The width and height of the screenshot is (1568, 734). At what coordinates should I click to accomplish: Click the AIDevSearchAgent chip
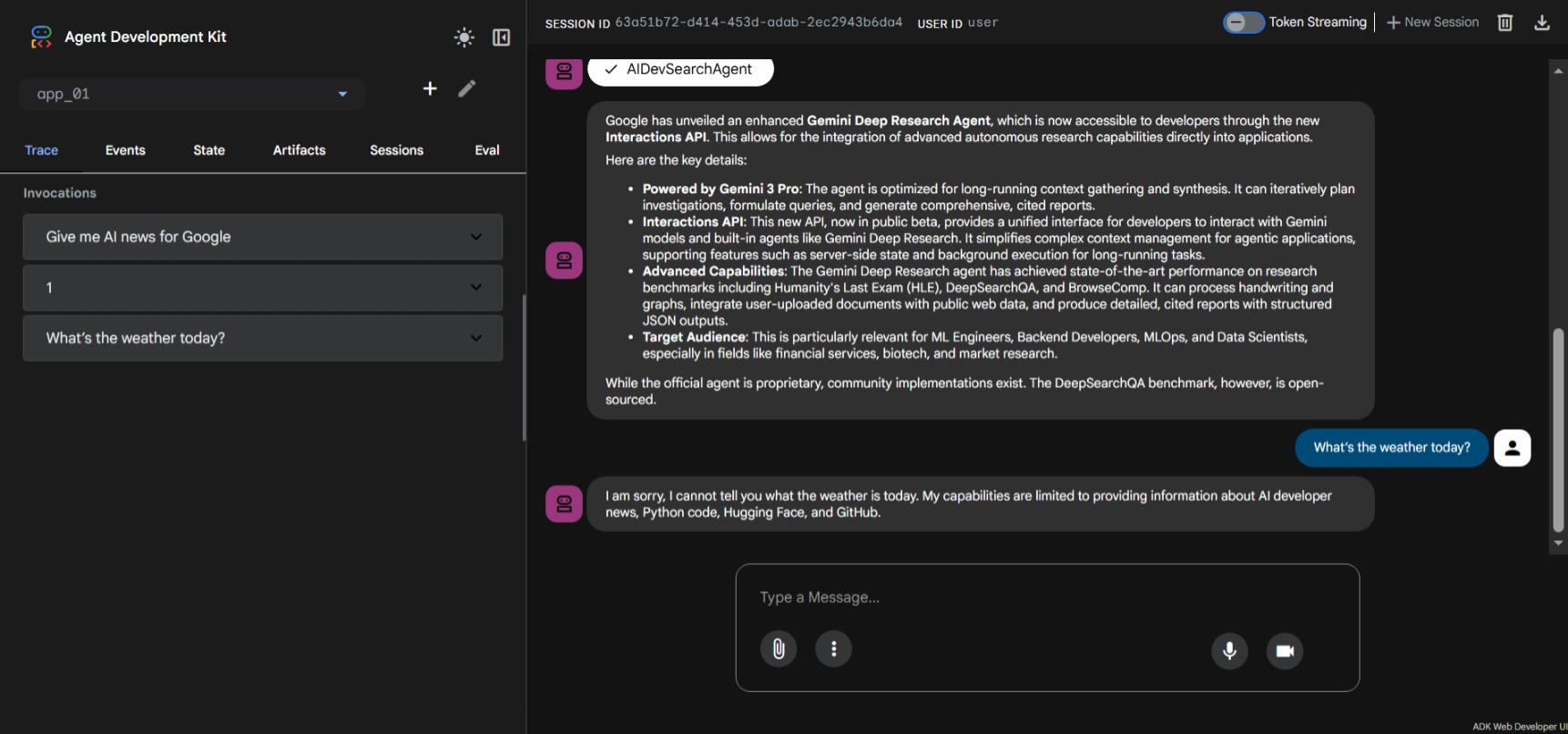(x=680, y=70)
